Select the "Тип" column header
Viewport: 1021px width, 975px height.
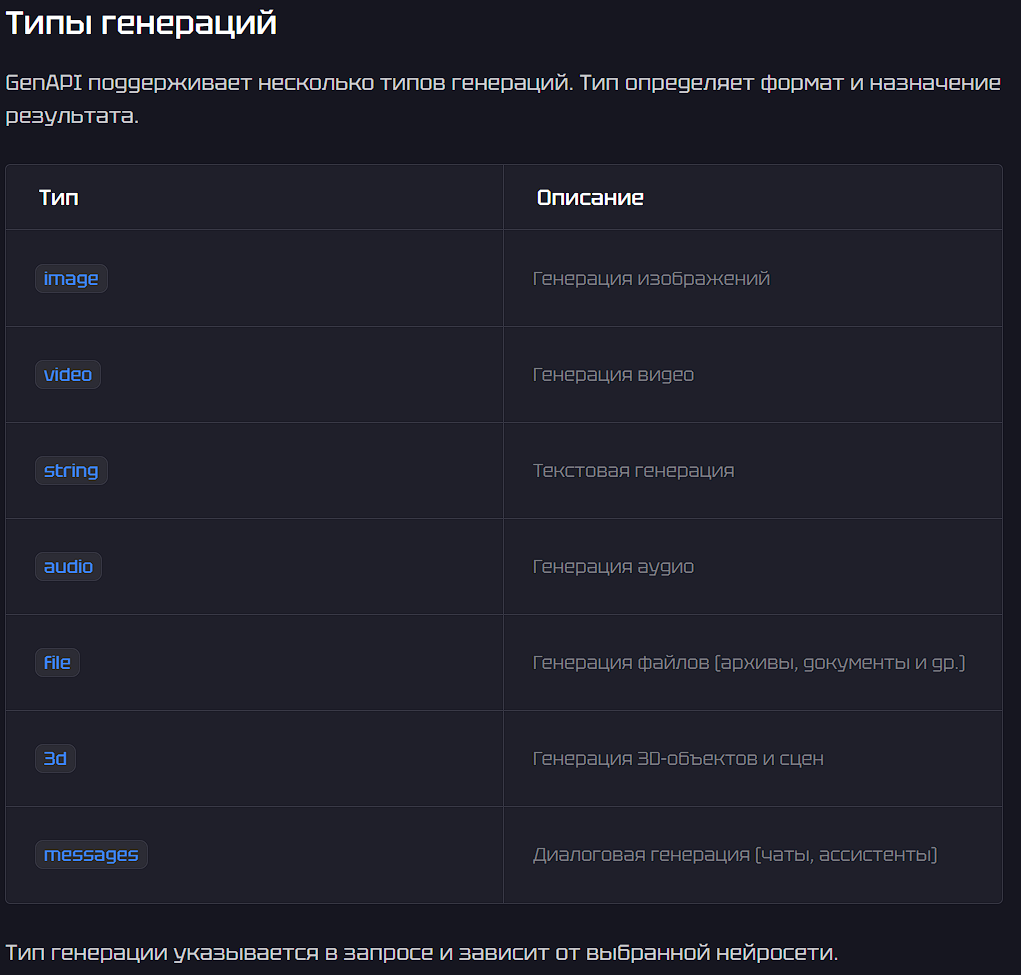point(59,197)
